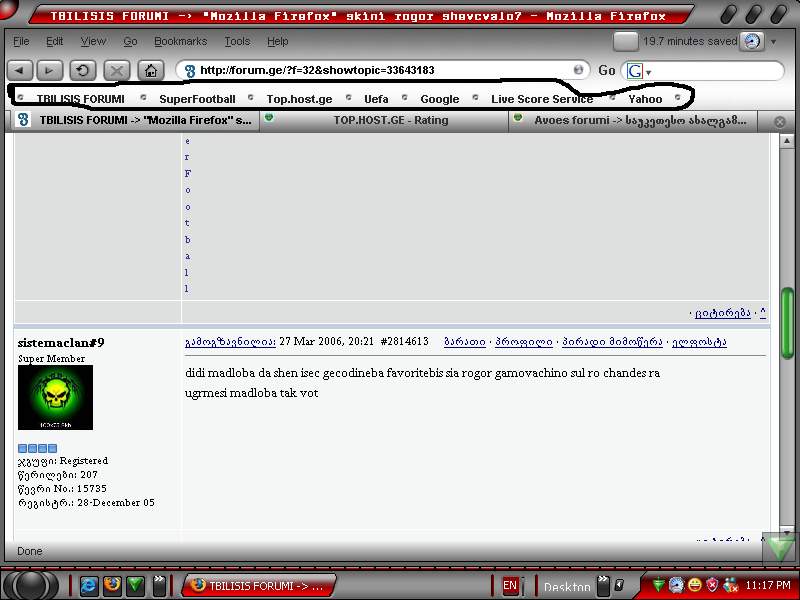Viewport: 800px width, 600px height.
Task: Click the Done status bar text
Action: tap(30, 551)
